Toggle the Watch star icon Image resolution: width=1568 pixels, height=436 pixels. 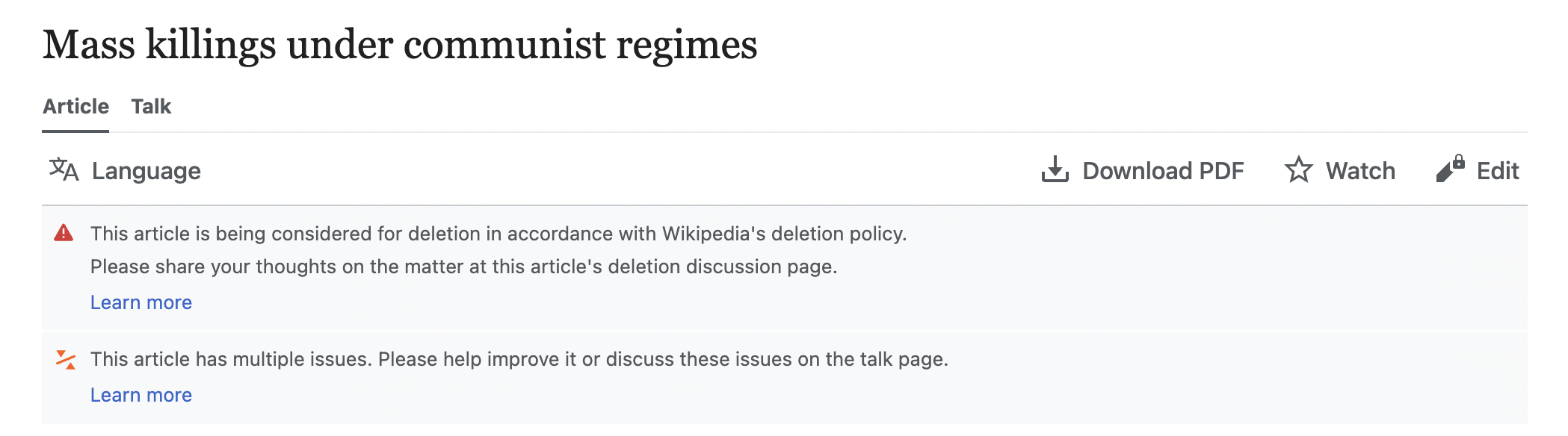tap(1298, 170)
